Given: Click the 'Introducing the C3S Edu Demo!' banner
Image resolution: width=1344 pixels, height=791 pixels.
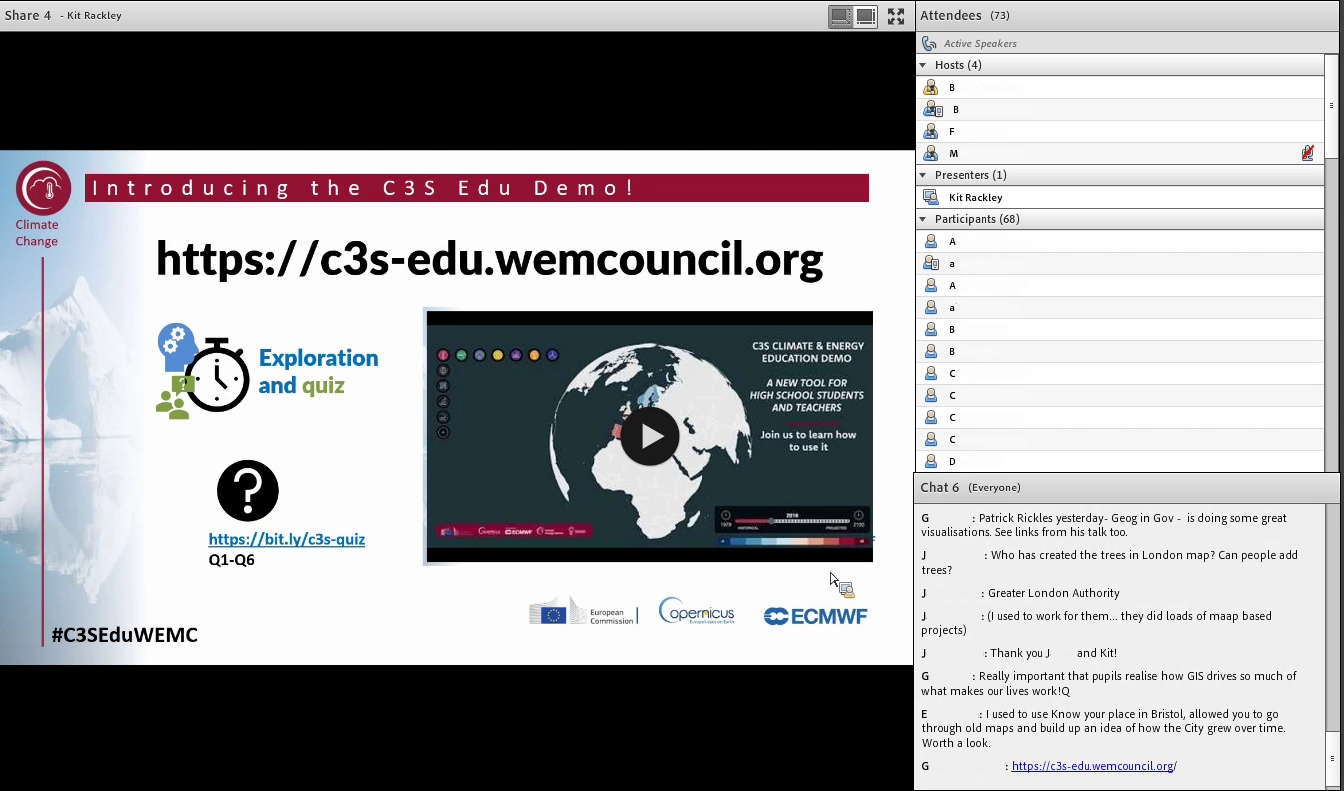Looking at the screenshot, I should (477, 188).
